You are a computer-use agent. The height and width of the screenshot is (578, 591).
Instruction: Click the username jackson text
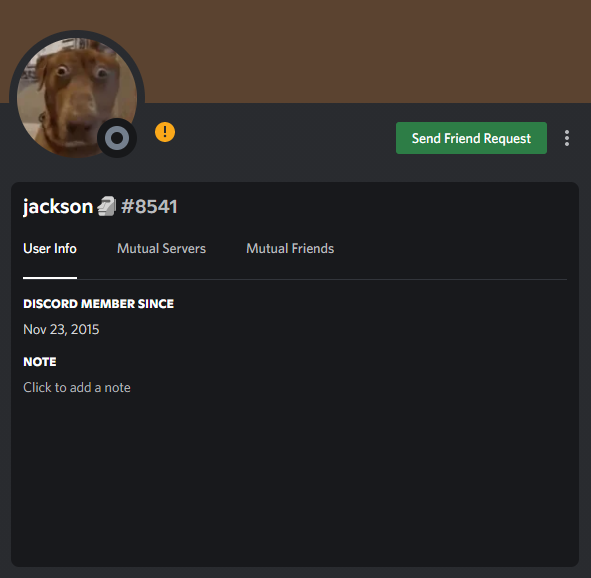(x=58, y=206)
